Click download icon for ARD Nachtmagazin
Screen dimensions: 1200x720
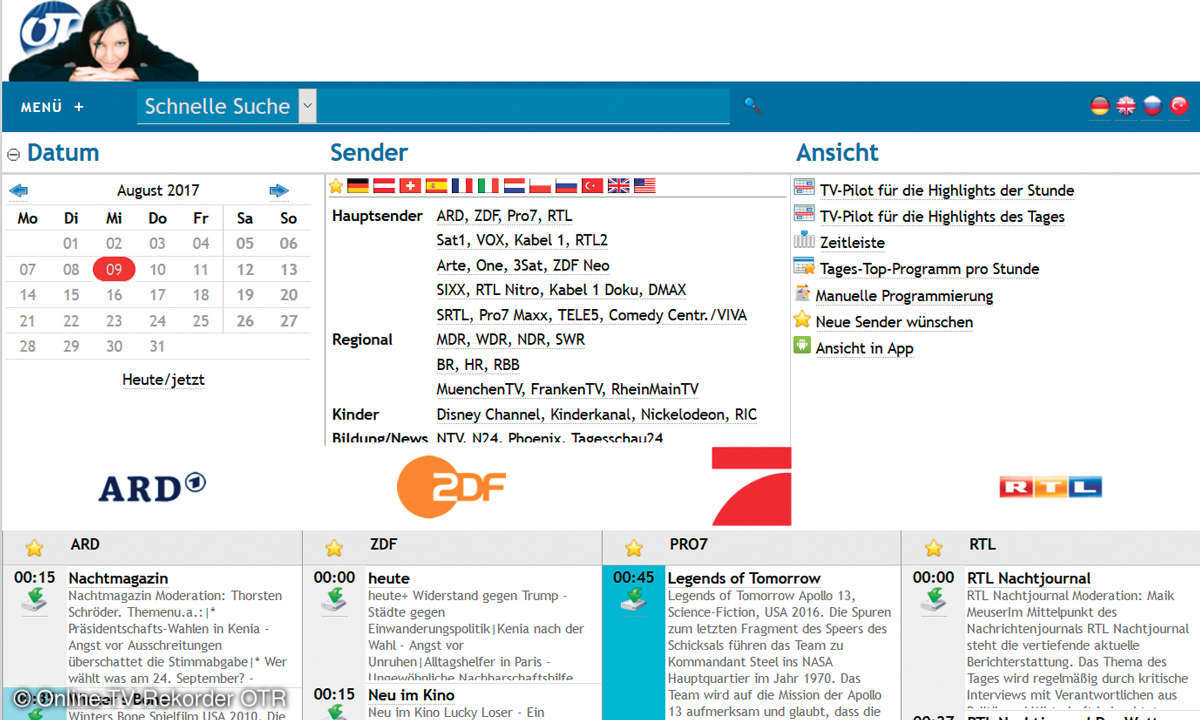click(x=34, y=600)
